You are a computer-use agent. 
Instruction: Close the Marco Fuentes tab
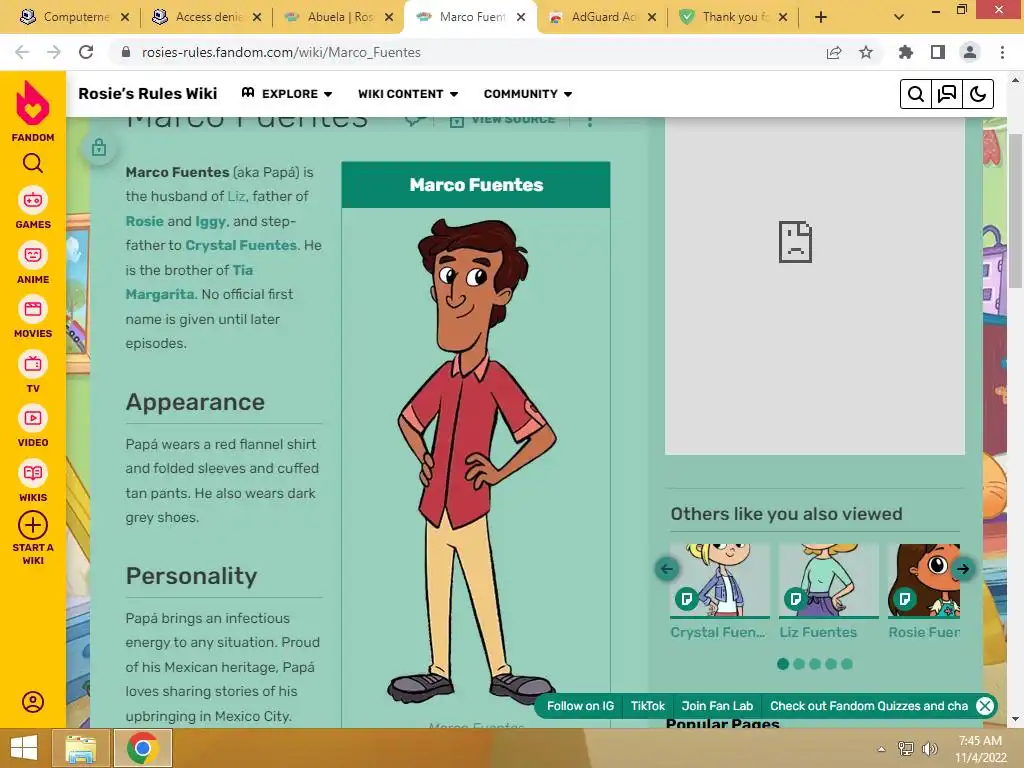[x=521, y=17]
